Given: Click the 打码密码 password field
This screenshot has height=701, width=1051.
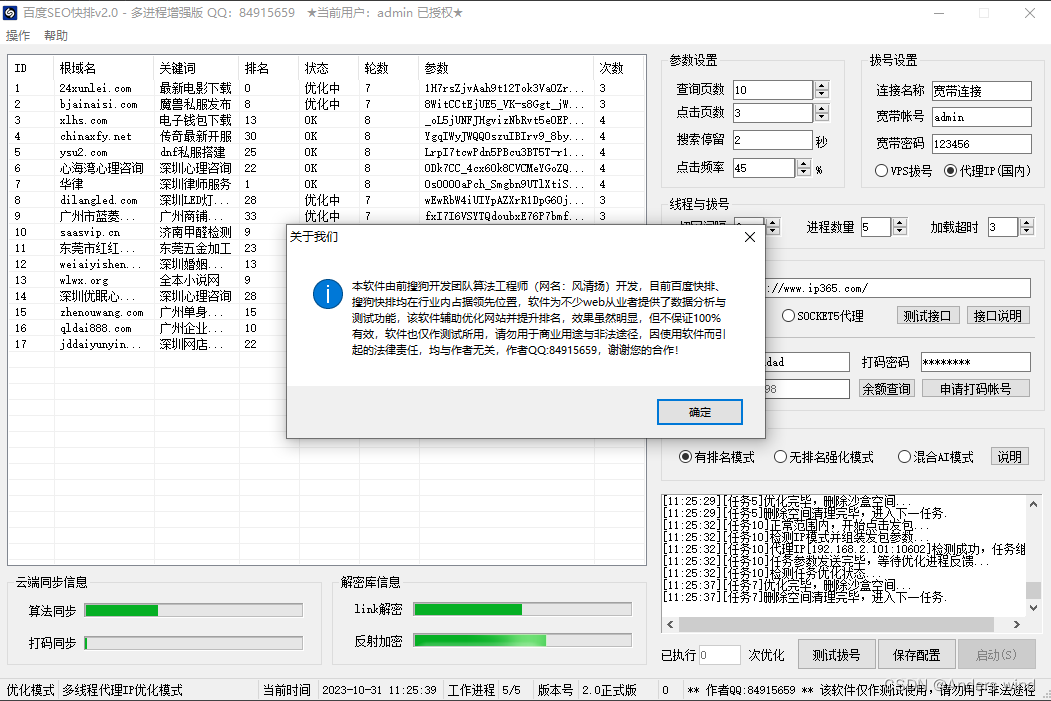Looking at the screenshot, I should pos(975,362).
